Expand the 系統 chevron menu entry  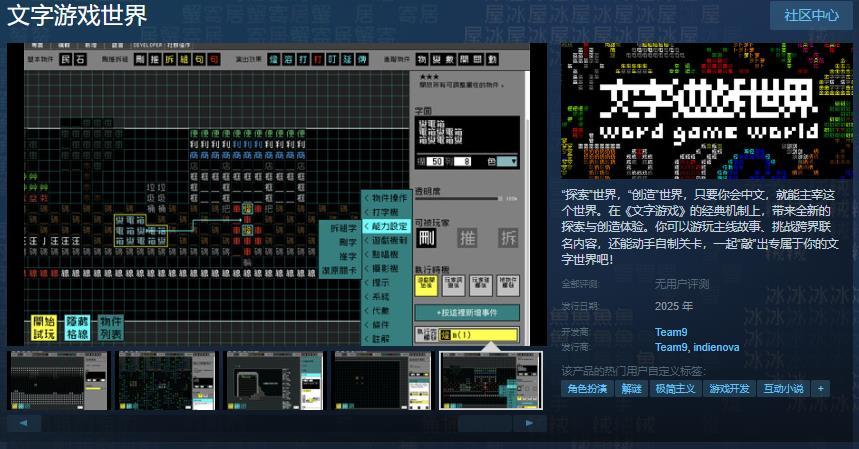pos(380,297)
